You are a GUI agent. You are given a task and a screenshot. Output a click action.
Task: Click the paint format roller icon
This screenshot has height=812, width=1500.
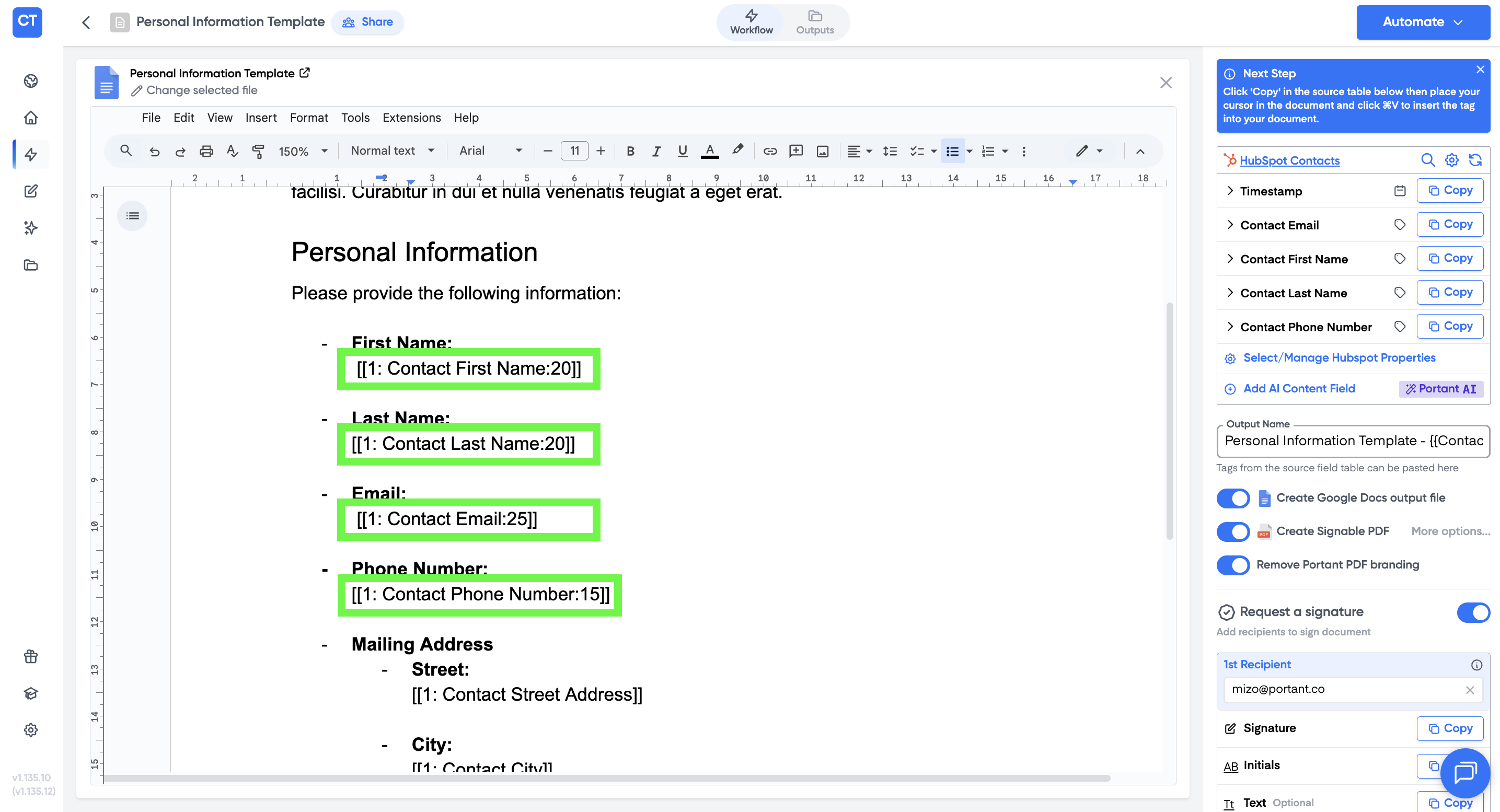(258, 152)
